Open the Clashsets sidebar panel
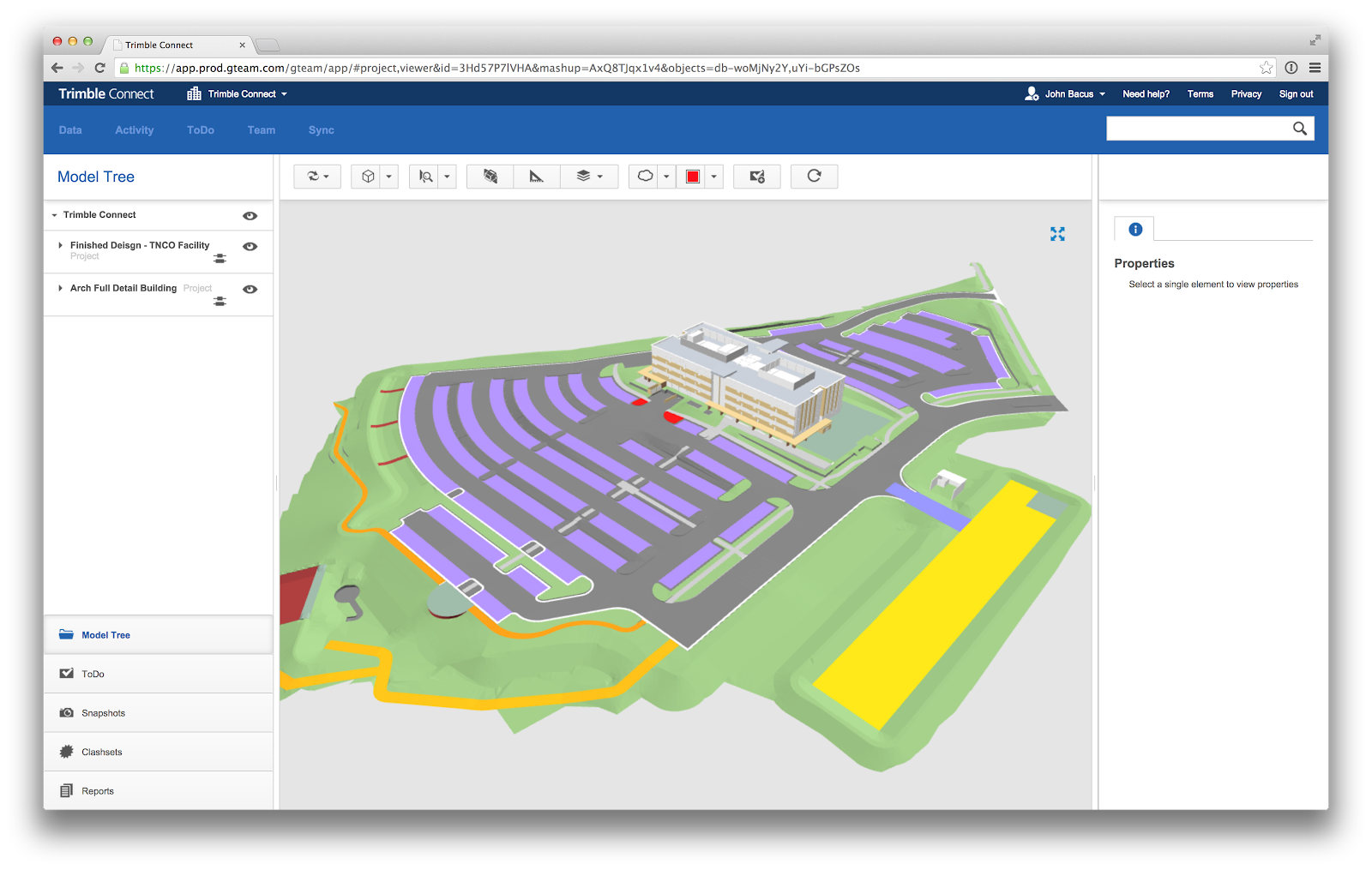The width and height of the screenshot is (1372, 870). [159, 752]
